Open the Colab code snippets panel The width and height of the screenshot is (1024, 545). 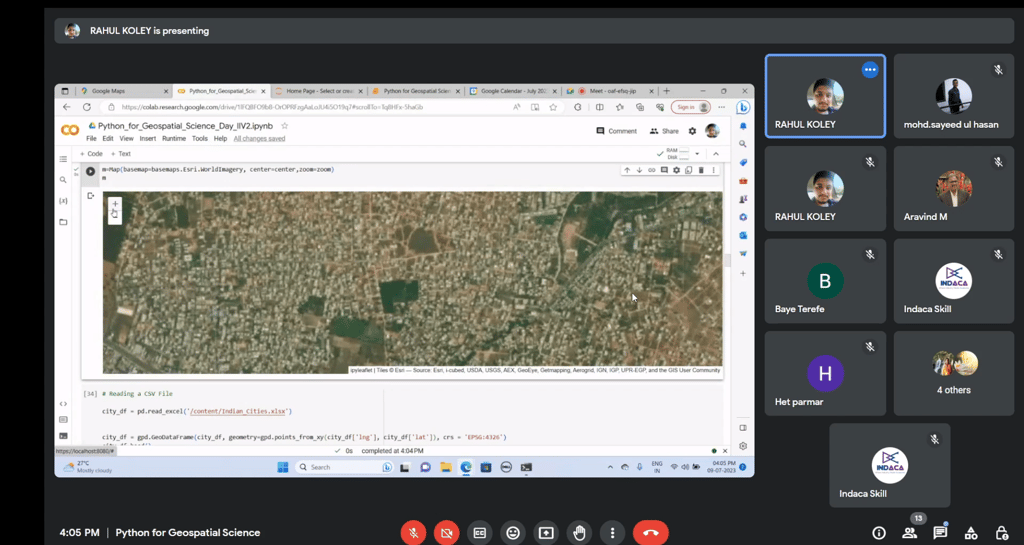coord(63,404)
